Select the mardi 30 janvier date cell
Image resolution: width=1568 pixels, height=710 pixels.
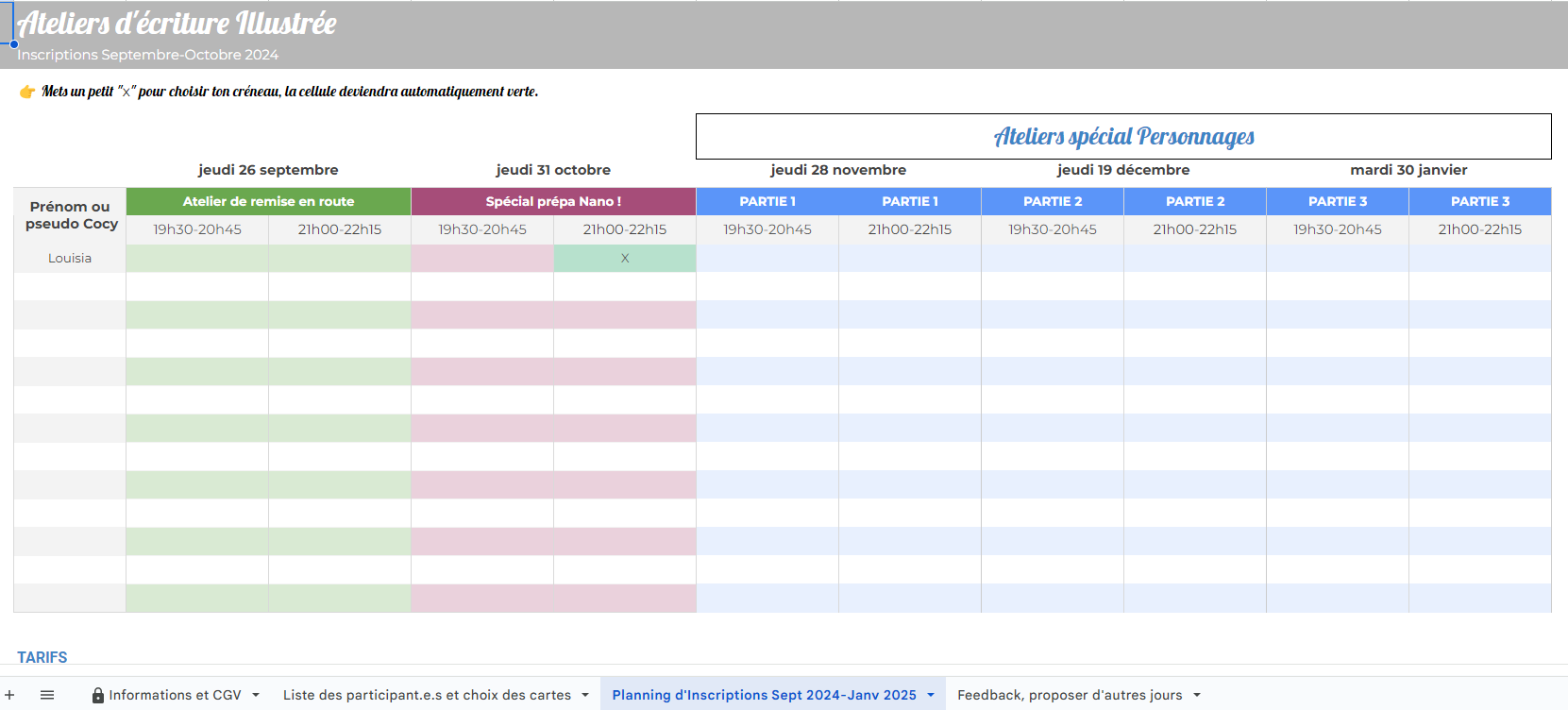tap(1408, 170)
